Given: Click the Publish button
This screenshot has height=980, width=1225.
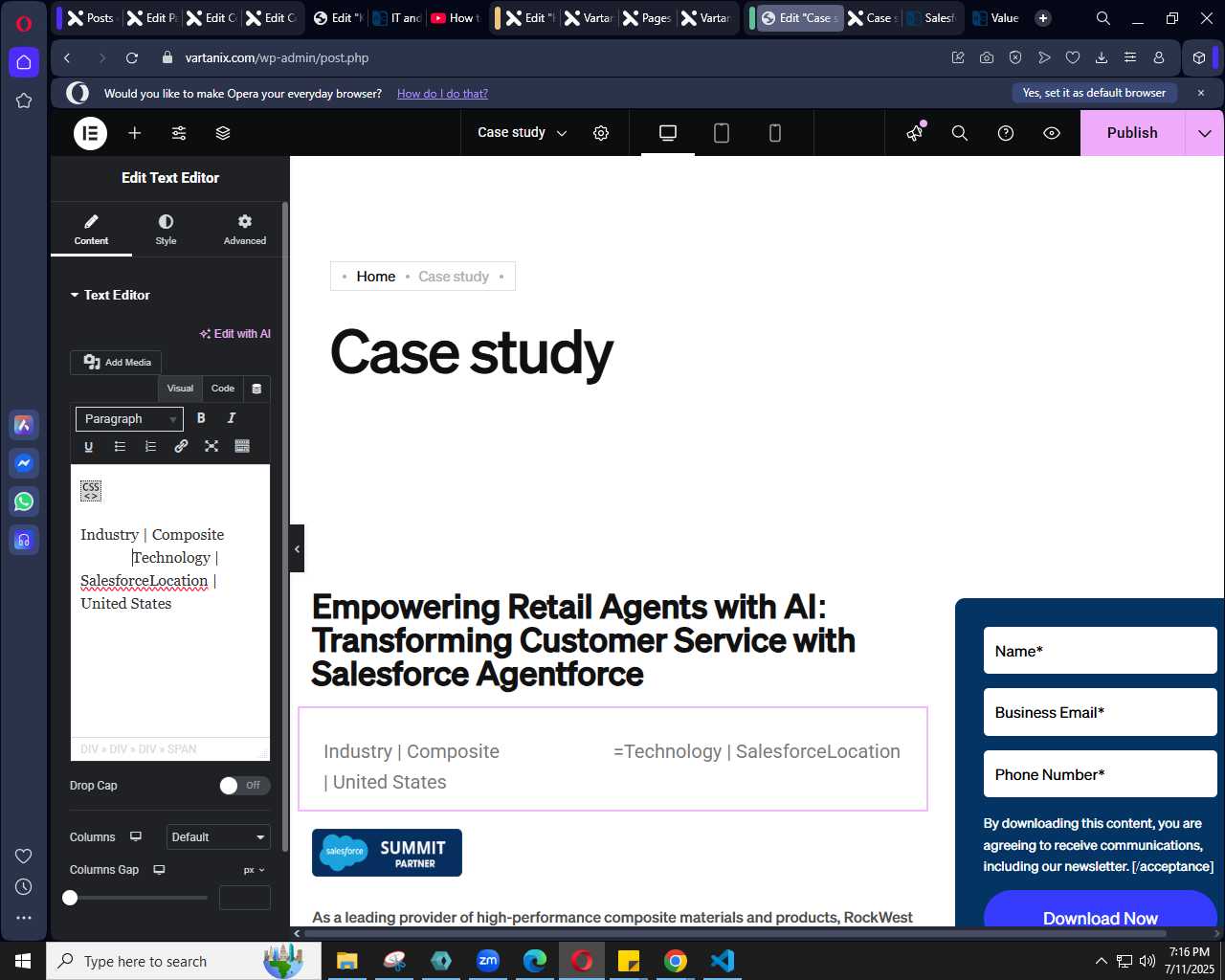Looking at the screenshot, I should coord(1132,133).
